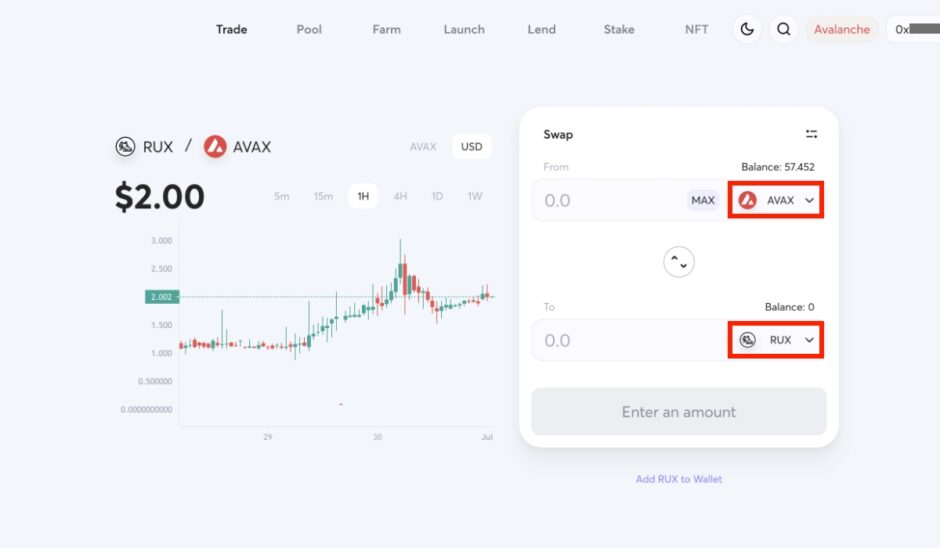Toggle dark mode with the moon icon
This screenshot has width=940, height=548.
[x=747, y=29]
